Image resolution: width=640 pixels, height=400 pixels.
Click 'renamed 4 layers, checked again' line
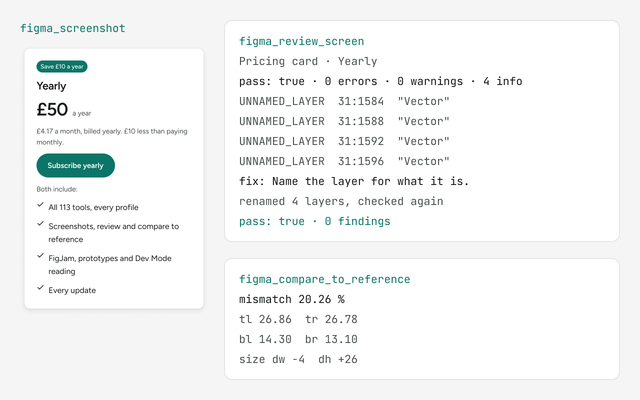pos(341,201)
